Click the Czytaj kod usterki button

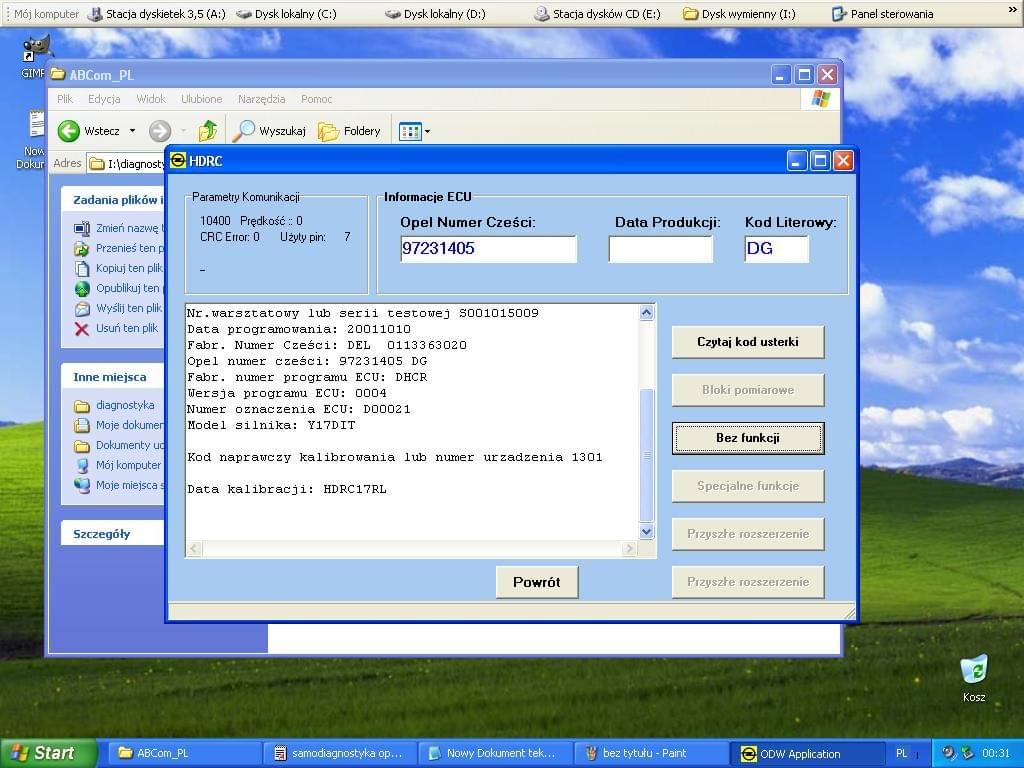[748, 342]
